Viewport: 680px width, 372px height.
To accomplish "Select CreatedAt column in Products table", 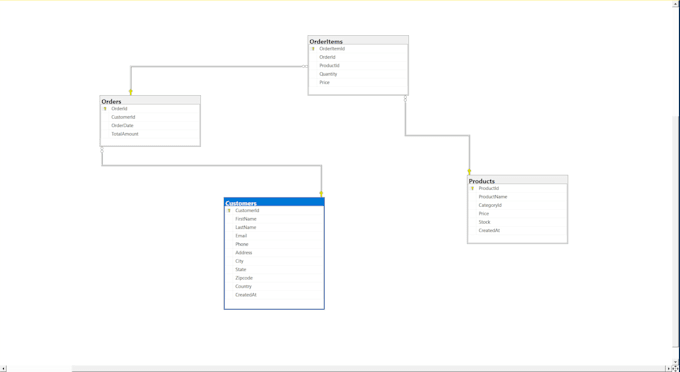I will click(x=517, y=231).
